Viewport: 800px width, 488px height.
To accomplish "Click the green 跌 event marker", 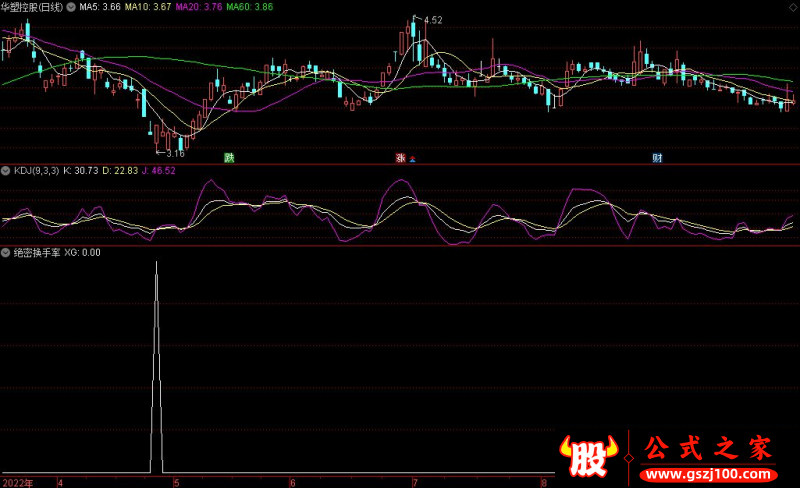I will point(229,157).
